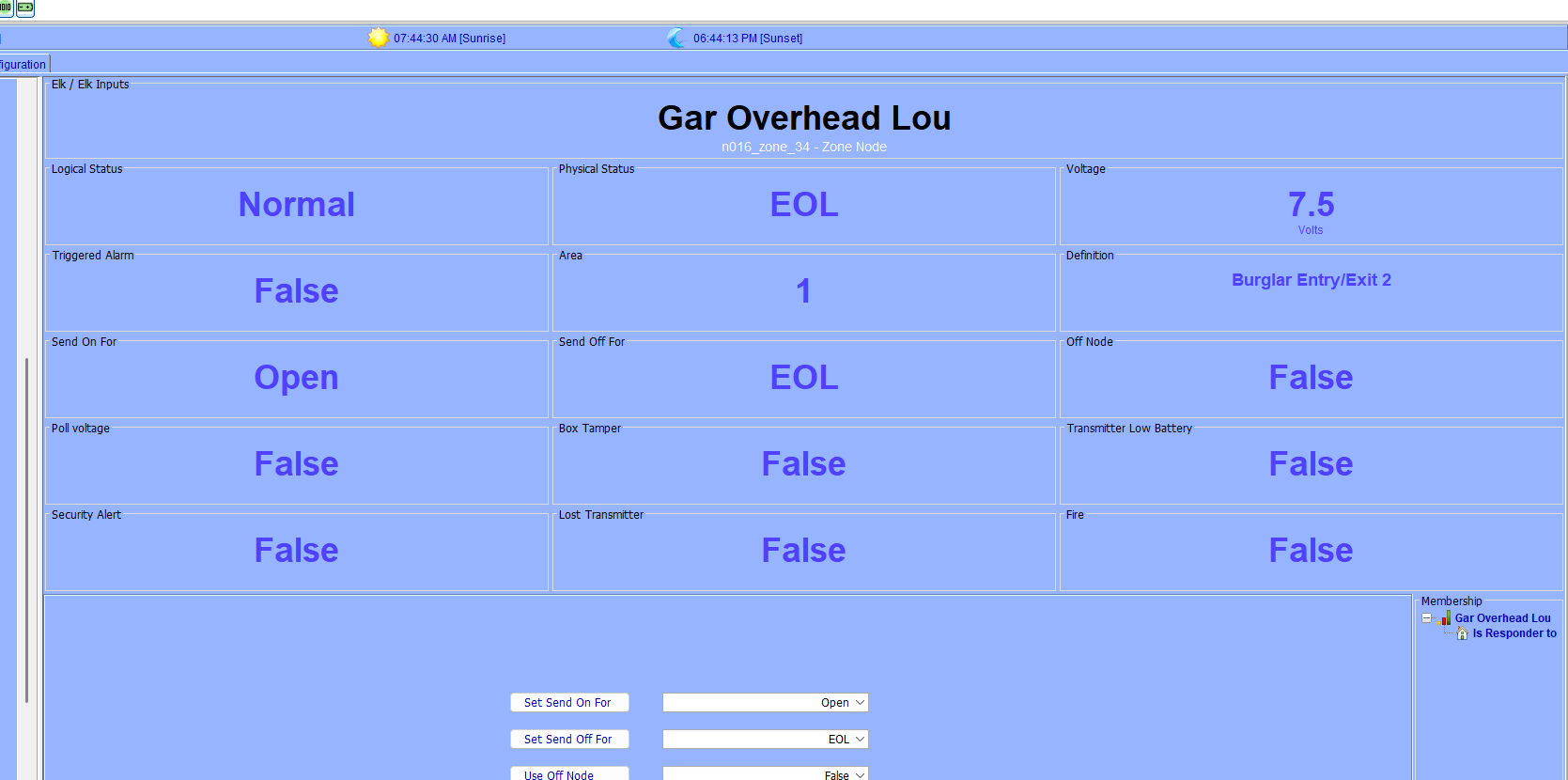
Task: Switch to the Configuration tab
Action: pyautogui.click(x=23, y=65)
